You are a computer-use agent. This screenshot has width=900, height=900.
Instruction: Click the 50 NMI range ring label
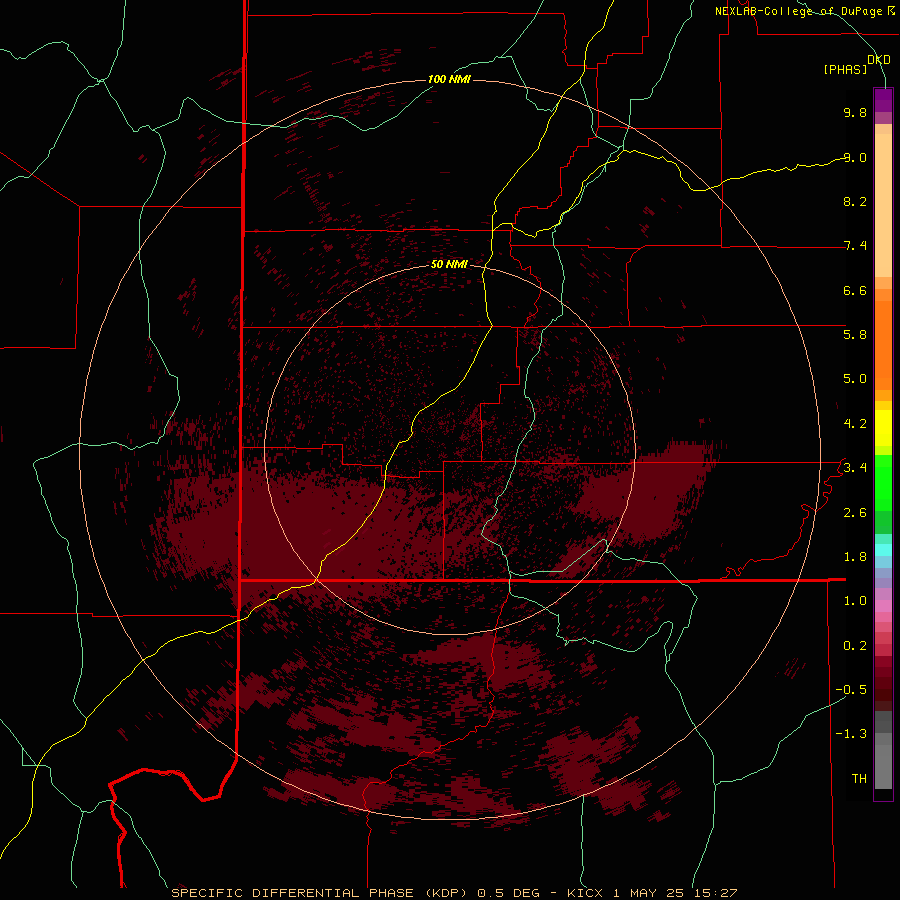coord(449,264)
